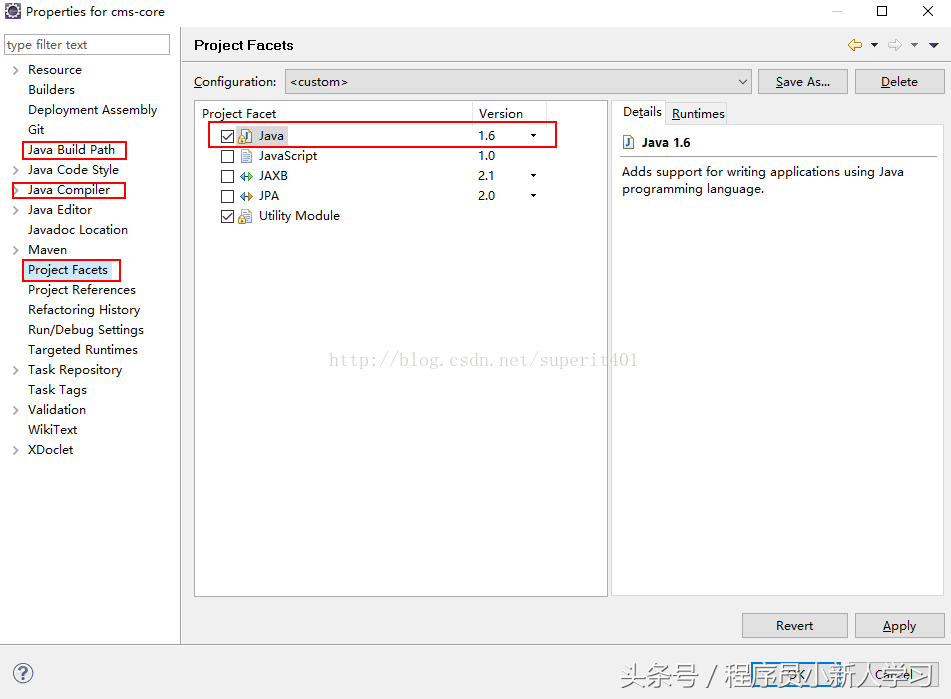Click the forward navigation arrow icon
The width and height of the screenshot is (951, 699).
pyautogui.click(x=895, y=45)
